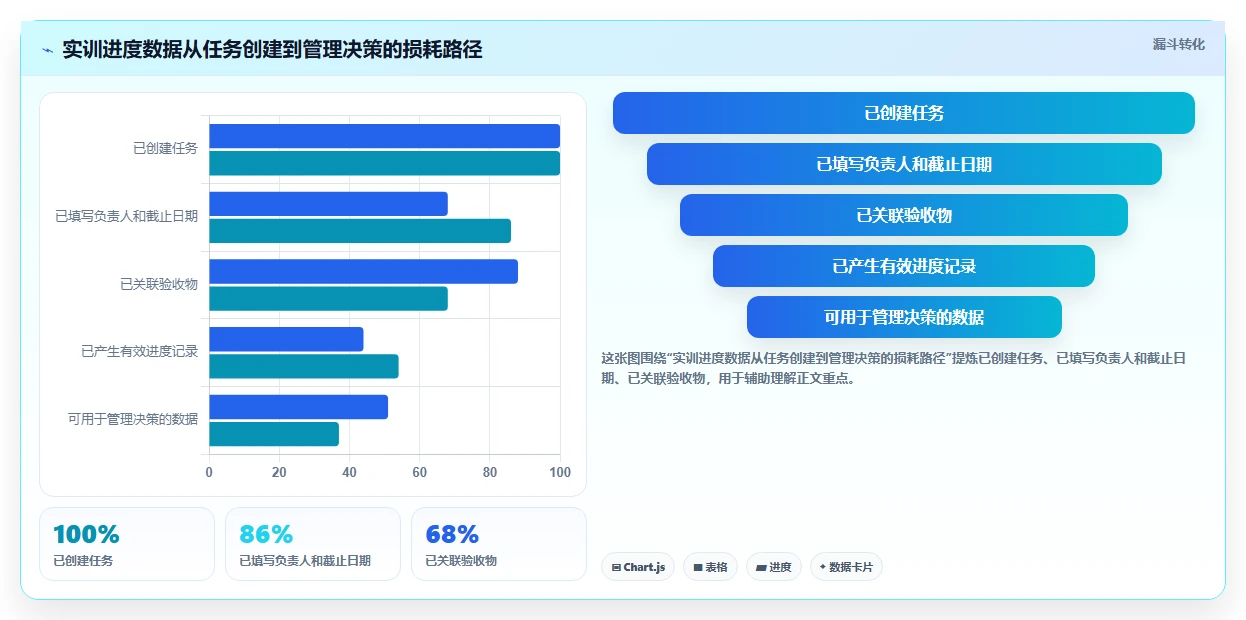1246x620 pixels.
Task: Select the 已产生有效进度记录 funnel stage
Action: [x=904, y=266]
